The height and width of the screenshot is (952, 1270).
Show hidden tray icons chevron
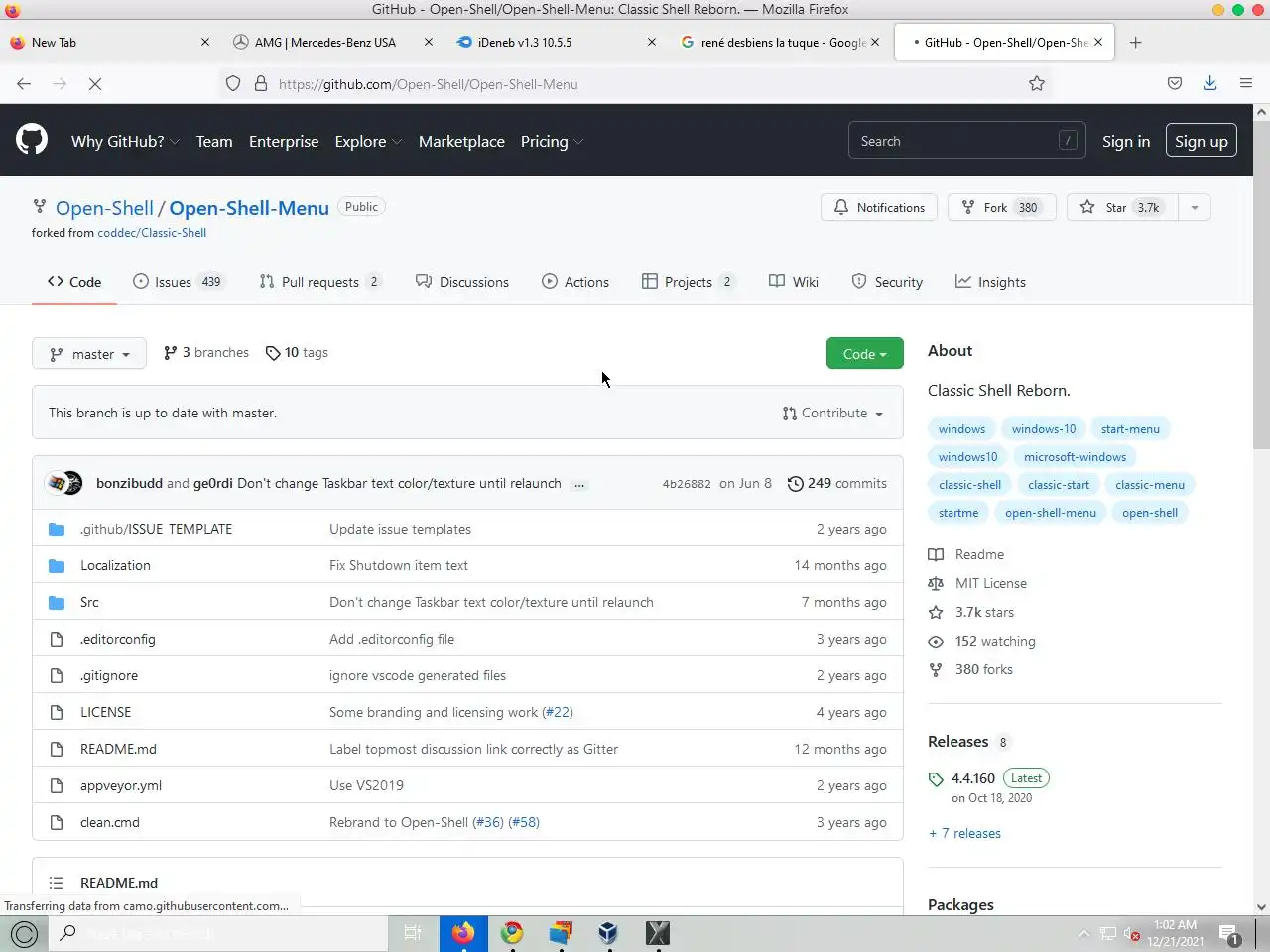pyautogui.click(x=1083, y=934)
